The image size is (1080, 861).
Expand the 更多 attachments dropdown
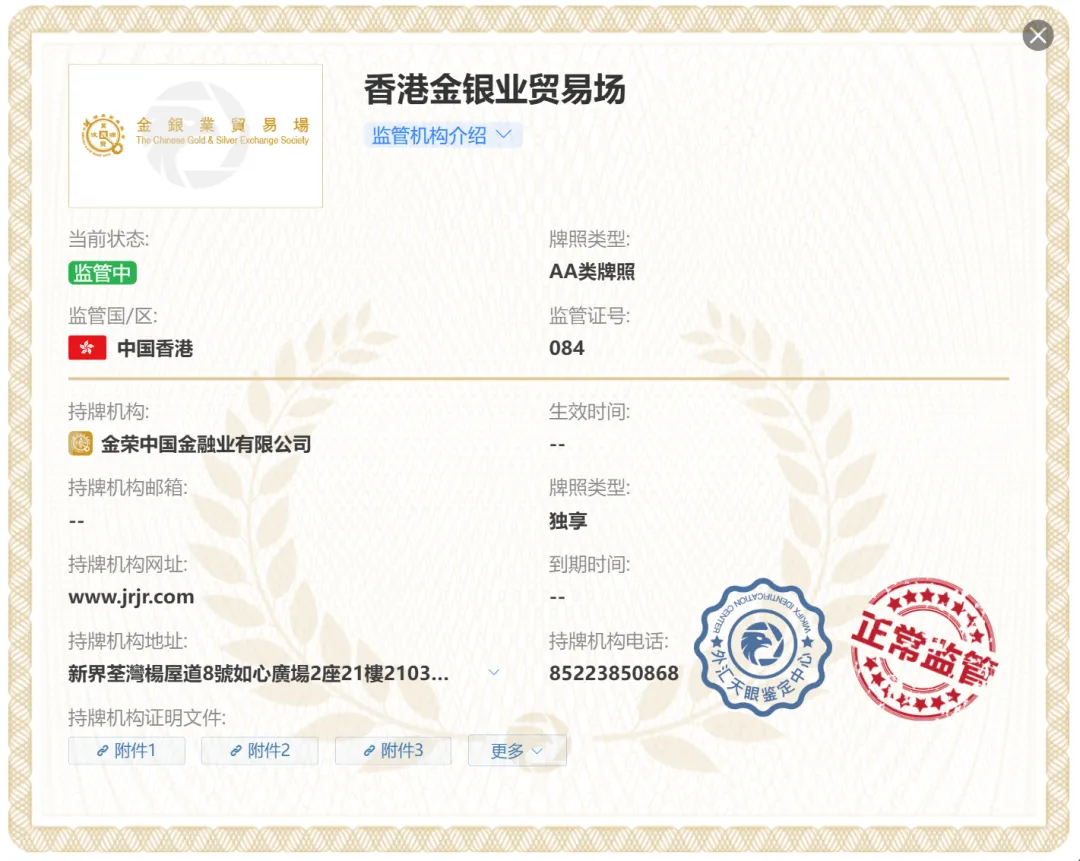click(517, 751)
